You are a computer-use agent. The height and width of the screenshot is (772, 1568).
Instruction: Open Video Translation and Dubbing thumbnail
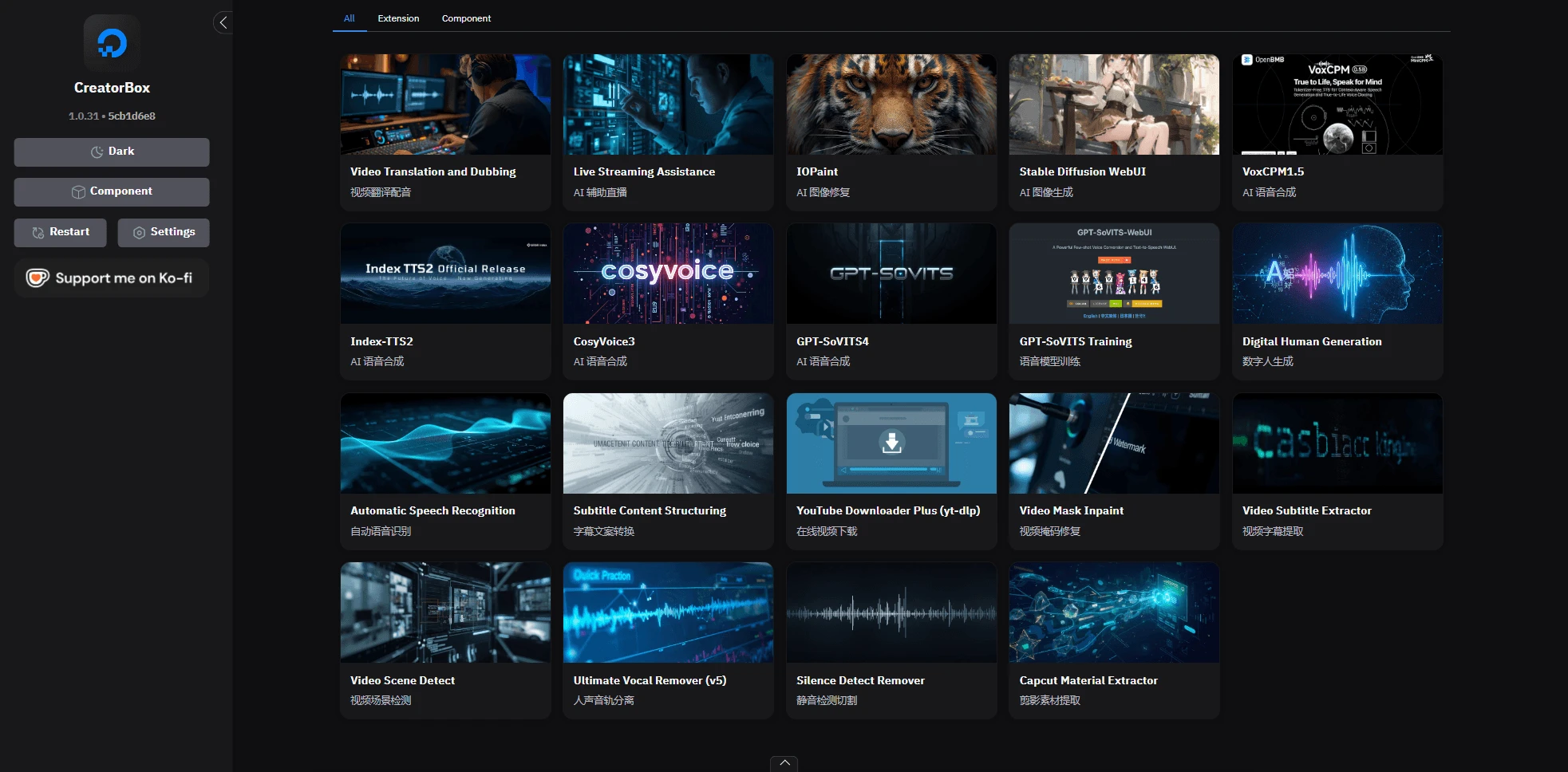[x=445, y=104]
